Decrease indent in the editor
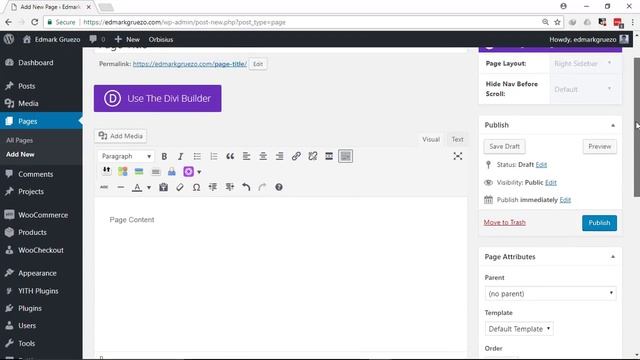The height and width of the screenshot is (360, 640). pos(213,187)
